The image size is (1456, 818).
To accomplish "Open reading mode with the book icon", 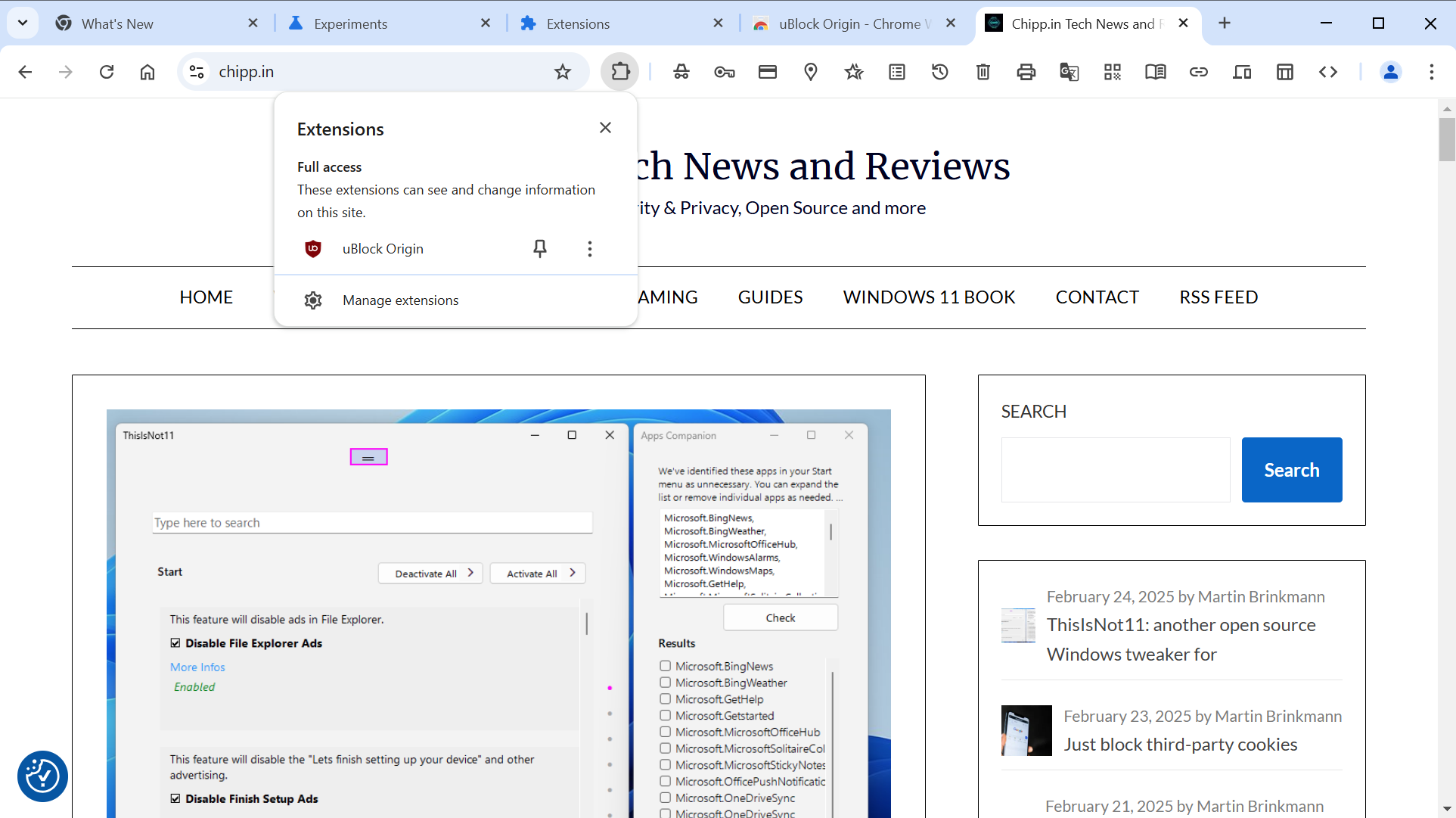I will pos(1155,72).
